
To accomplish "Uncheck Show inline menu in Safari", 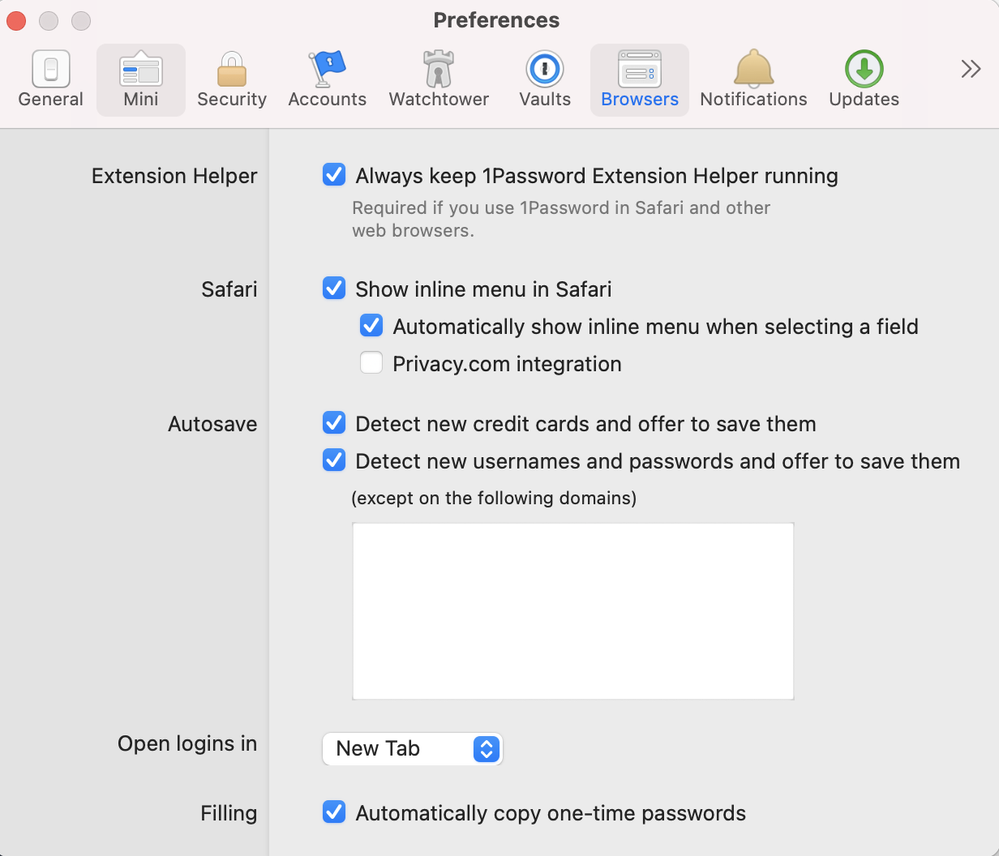I will click(334, 289).
